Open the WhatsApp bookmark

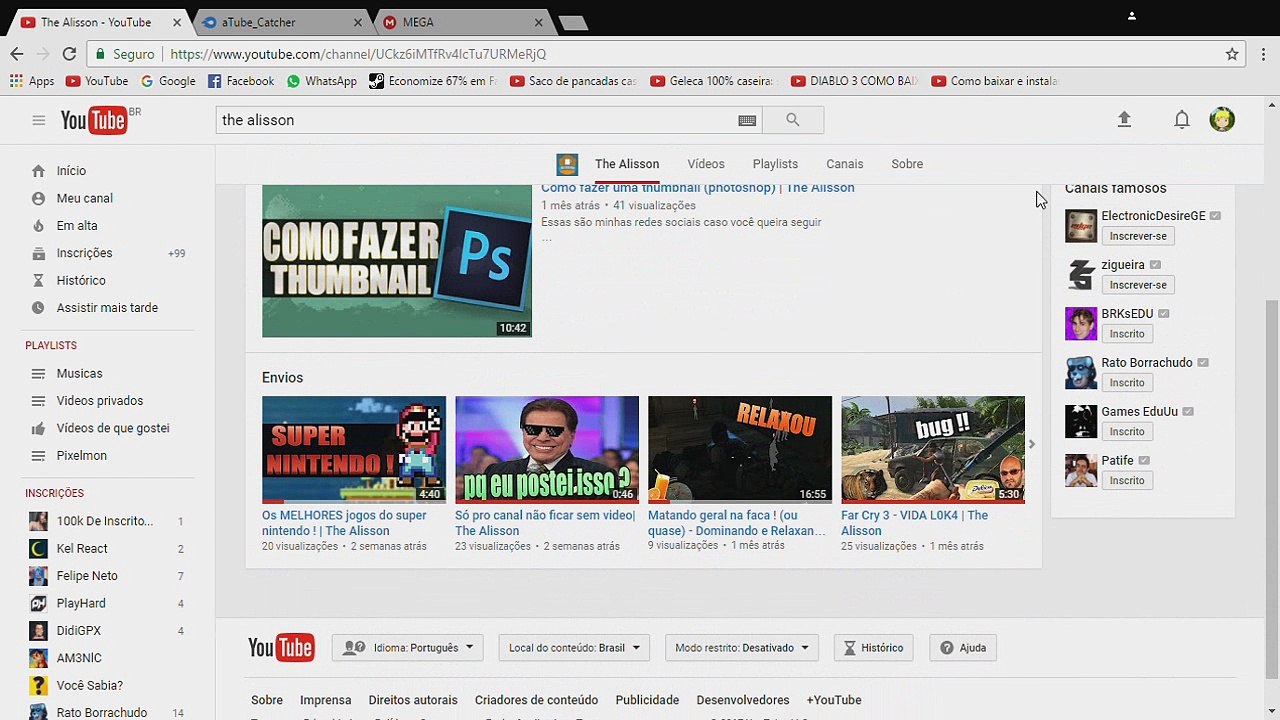[322, 81]
